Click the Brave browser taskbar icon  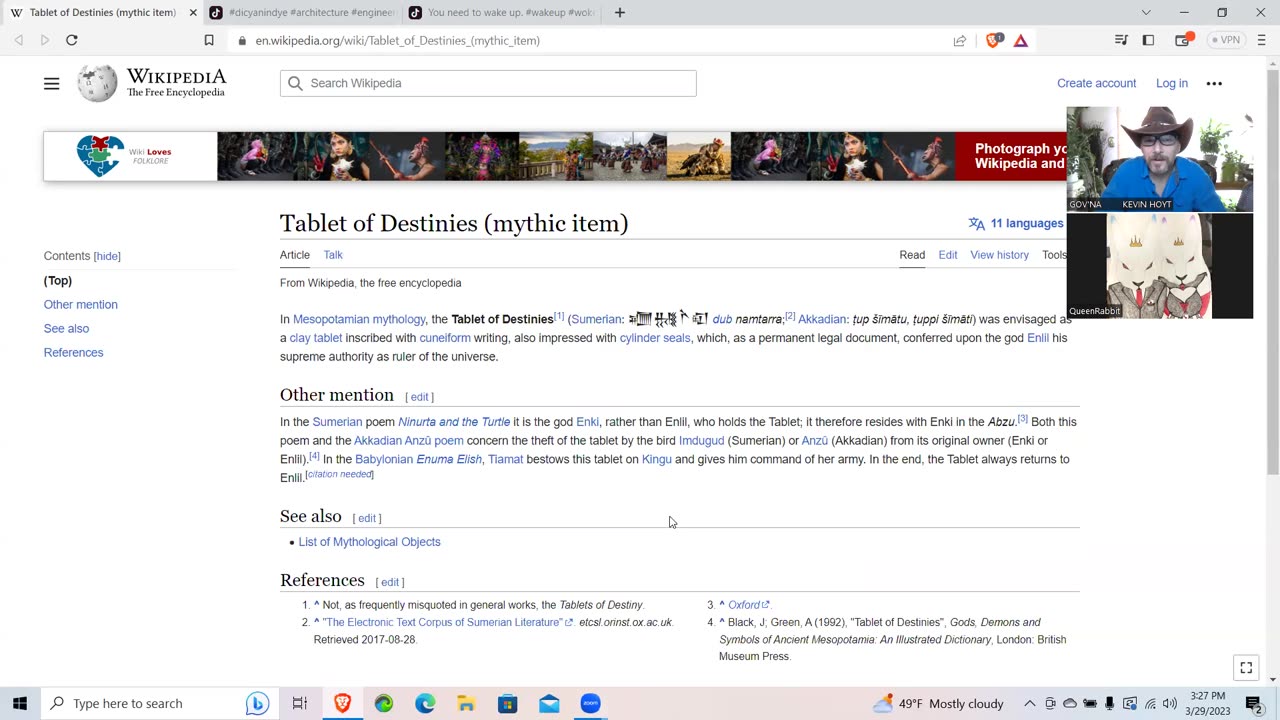[x=342, y=703]
